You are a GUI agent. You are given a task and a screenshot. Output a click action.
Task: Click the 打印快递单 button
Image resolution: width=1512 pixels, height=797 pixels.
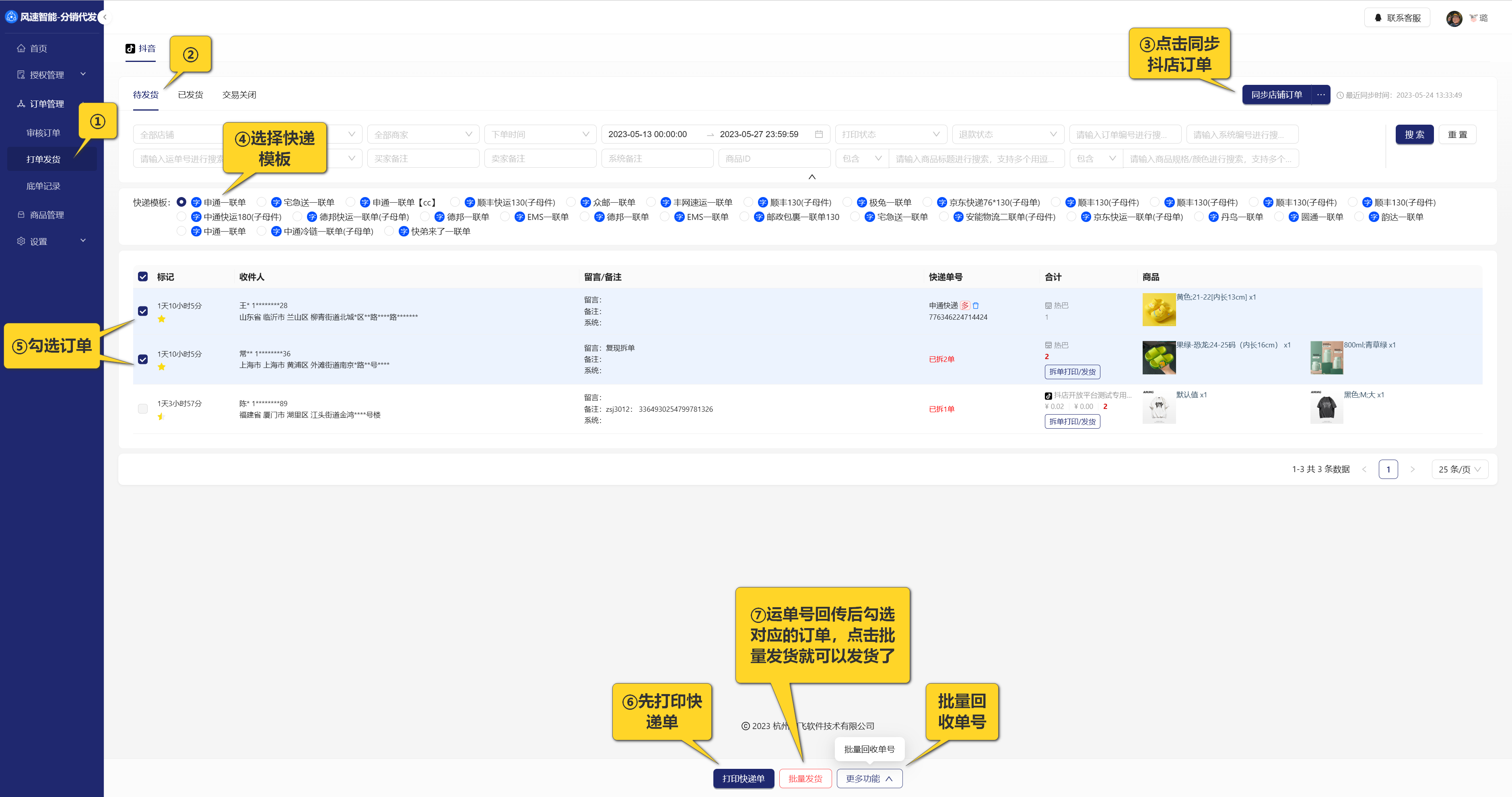click(743, 778)
